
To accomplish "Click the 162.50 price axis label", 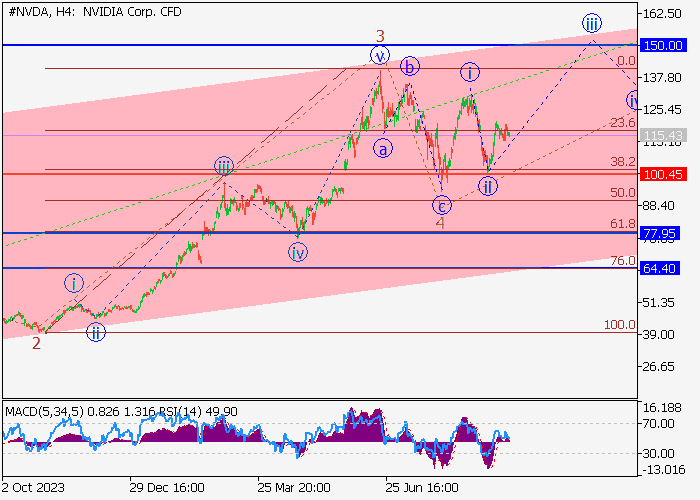I will click(662, 14).
